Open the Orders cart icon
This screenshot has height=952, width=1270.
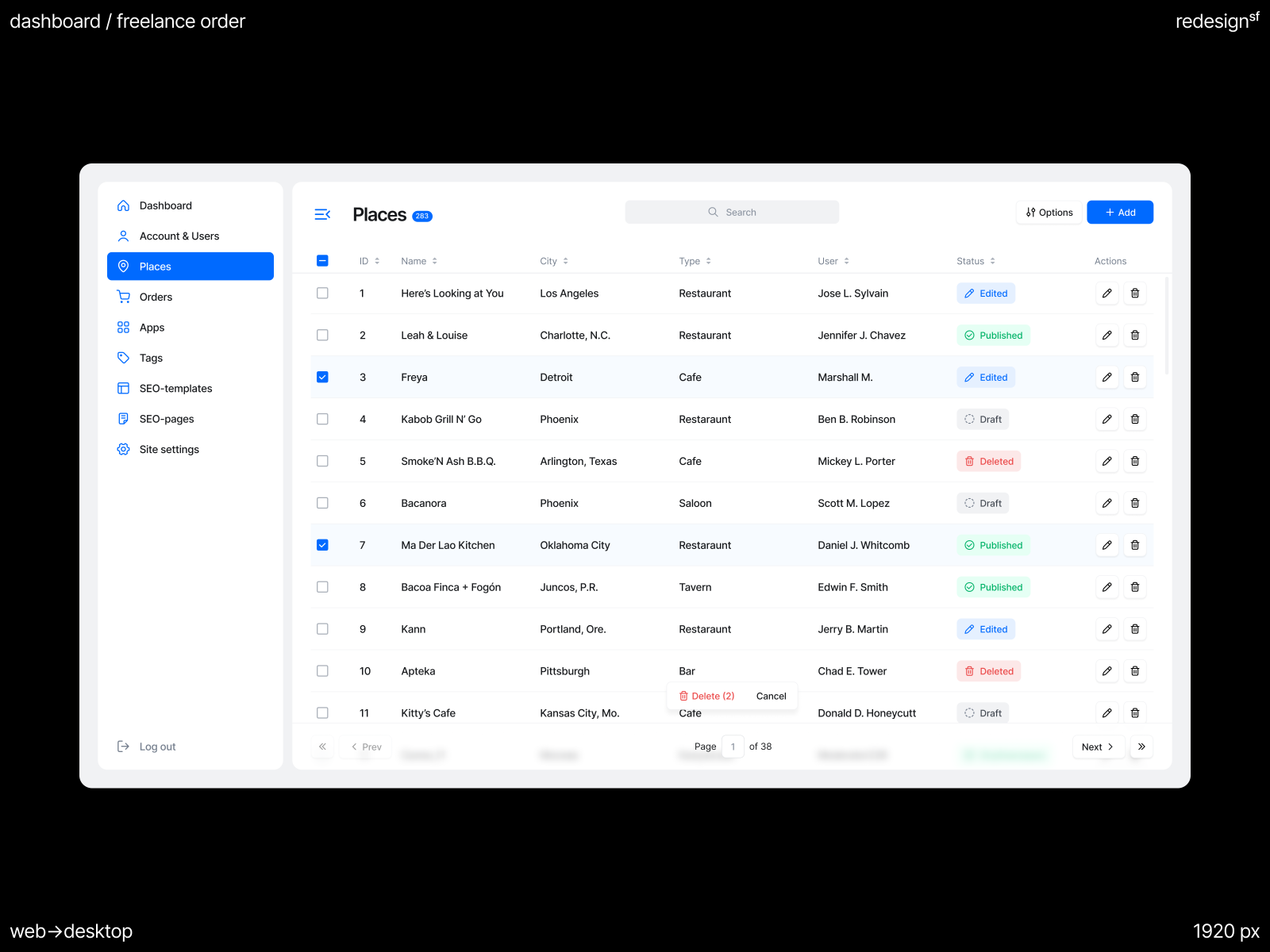point(124,296)
